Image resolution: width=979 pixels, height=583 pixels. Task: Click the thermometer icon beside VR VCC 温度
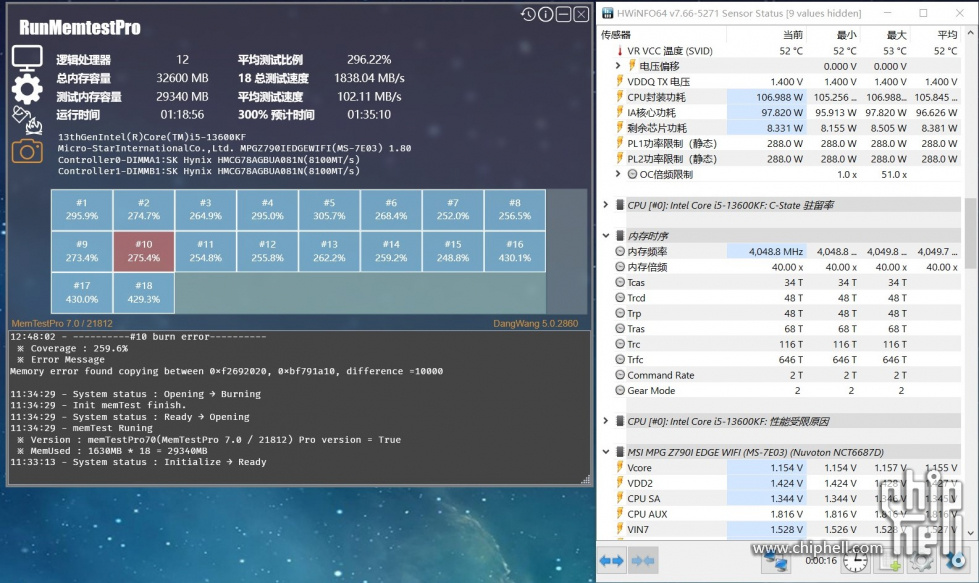619,51
